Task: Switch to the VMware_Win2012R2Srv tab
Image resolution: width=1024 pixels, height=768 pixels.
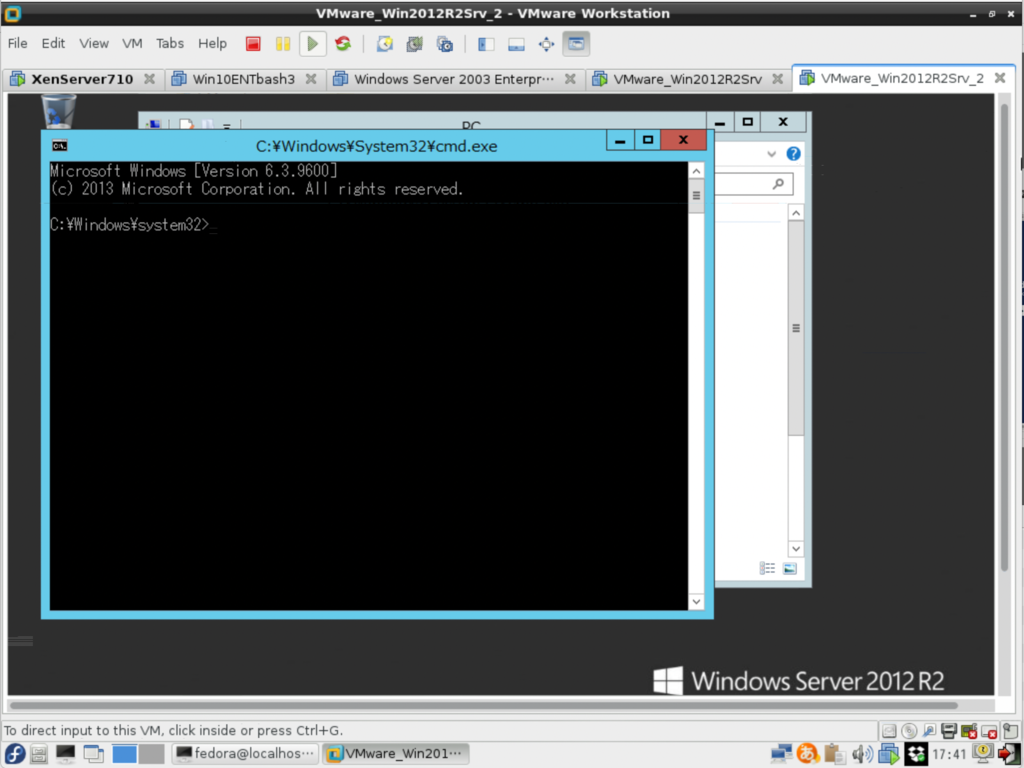Action: pyautogui.click(x=687, y=79)
